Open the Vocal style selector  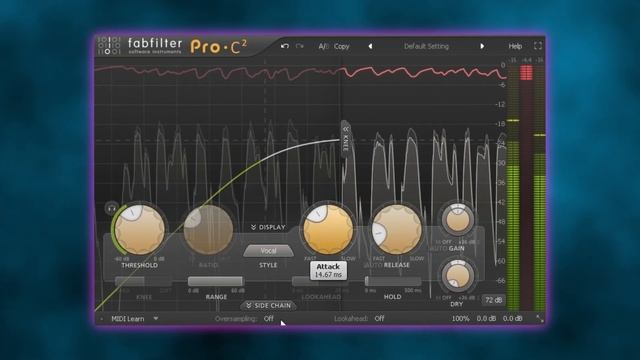[268, 251]
